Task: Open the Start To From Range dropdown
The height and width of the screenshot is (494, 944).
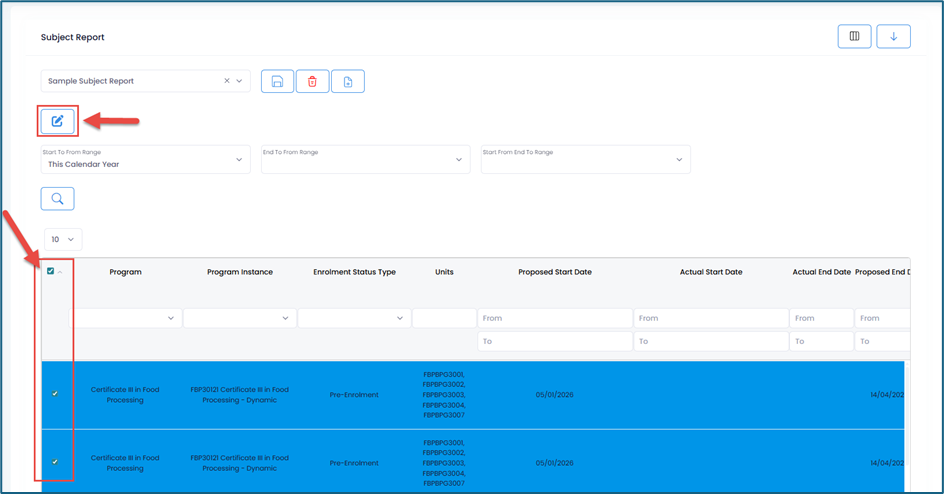Action: [x=145, y=159]
